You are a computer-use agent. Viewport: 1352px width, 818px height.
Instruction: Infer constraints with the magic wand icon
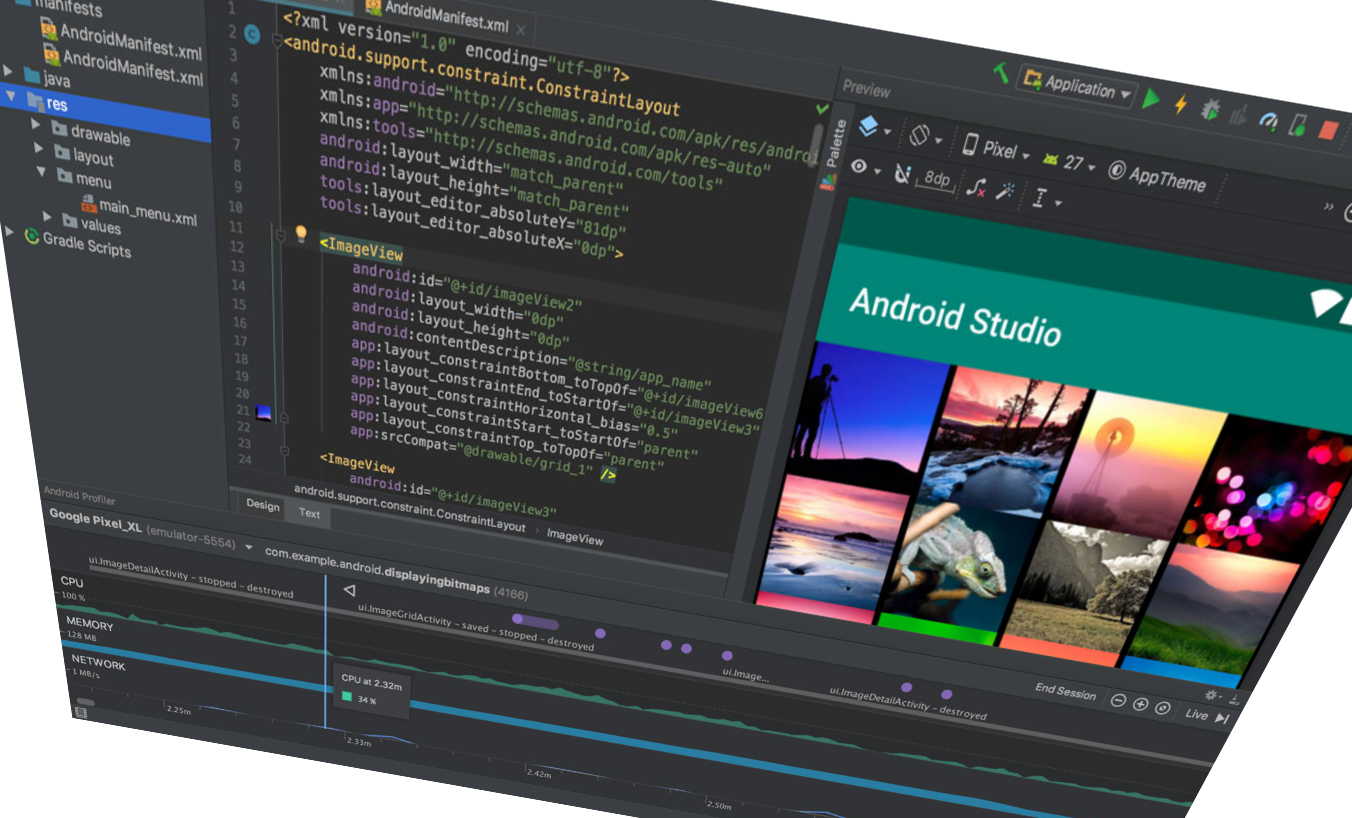[1003, 189]
